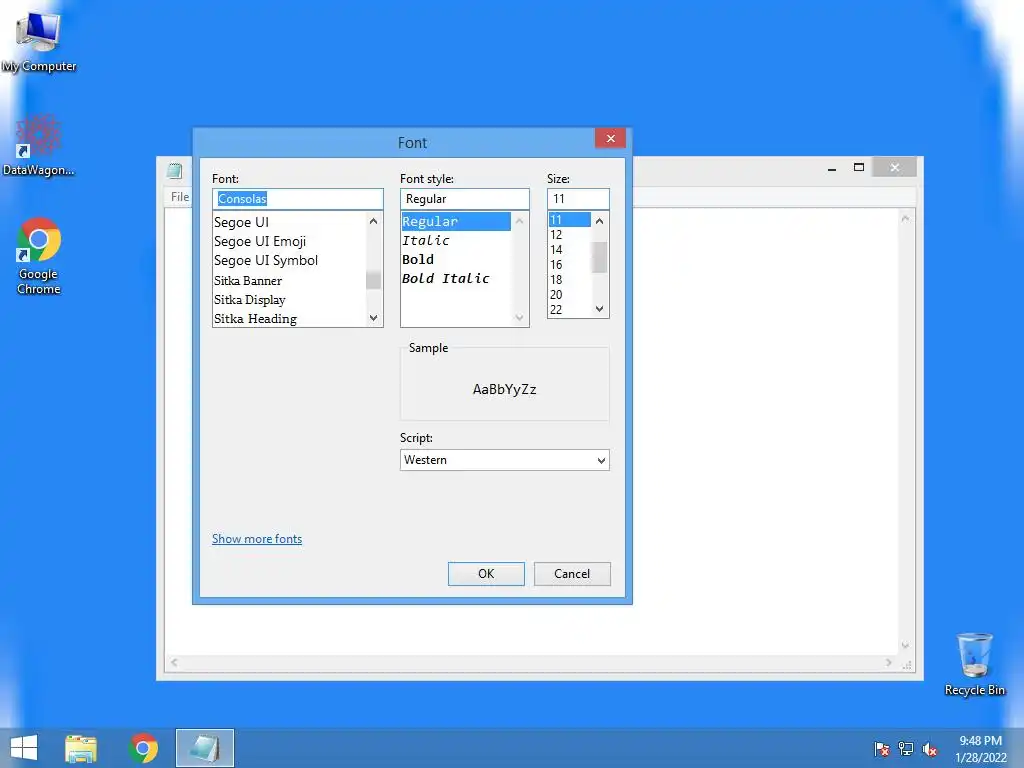Screen dimensions: 1024x768
Task: Close the Font dialog with X
Action: (x=610, y=138)
